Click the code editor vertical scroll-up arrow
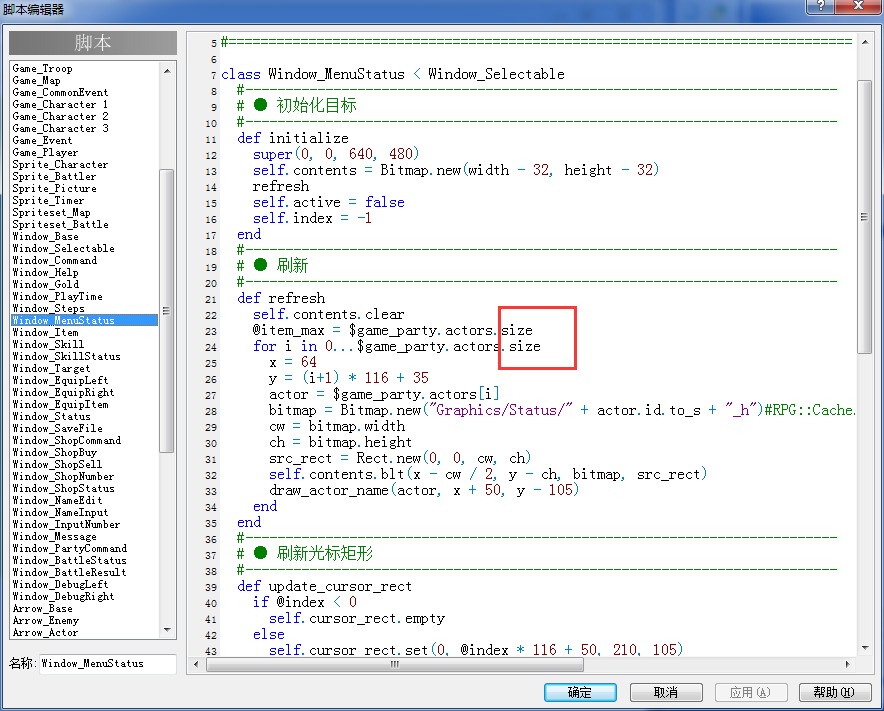The height and width of the screenshot is (711, 884). (864, 42)
